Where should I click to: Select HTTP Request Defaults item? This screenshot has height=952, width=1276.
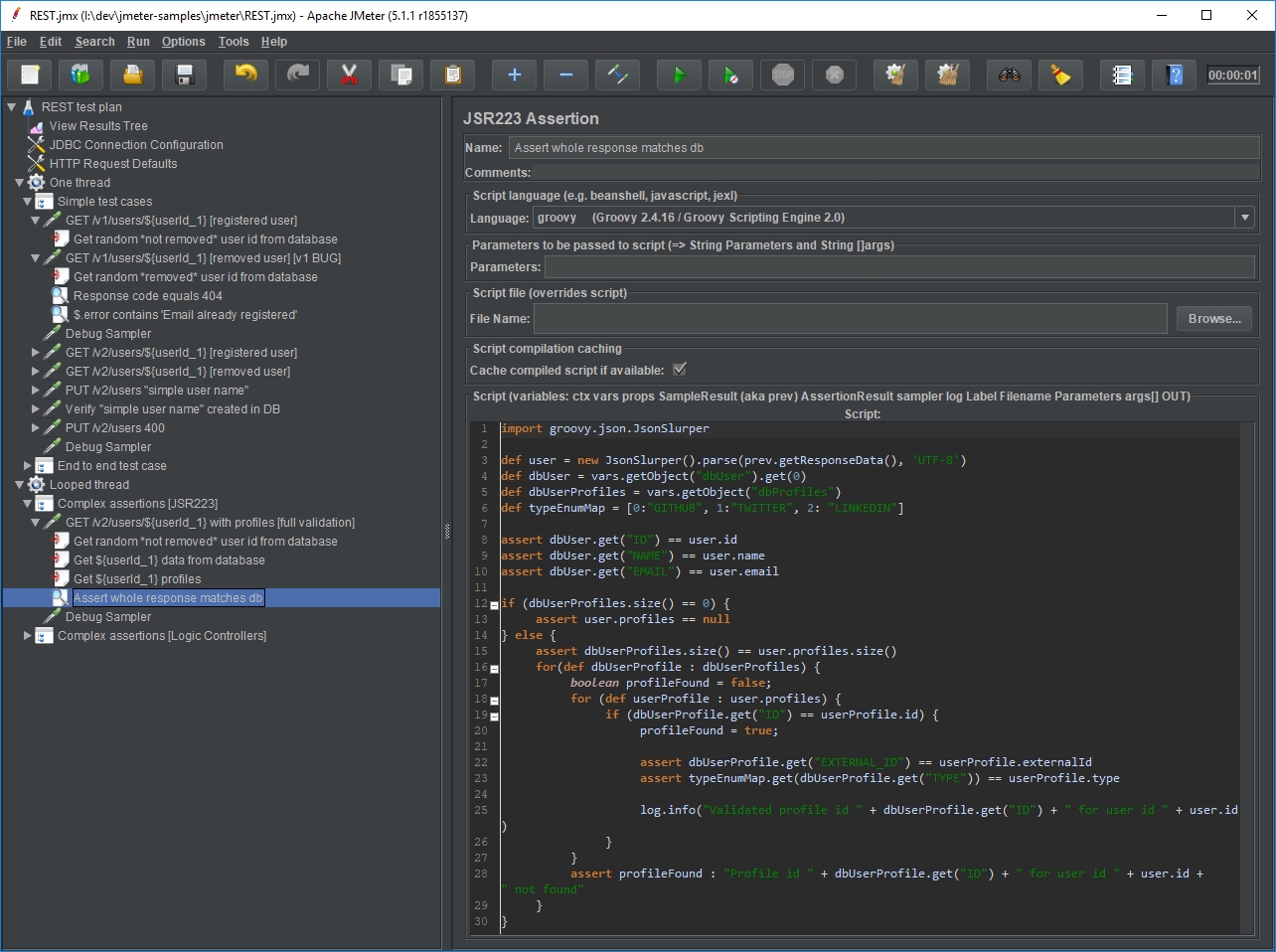click(113, 164)
